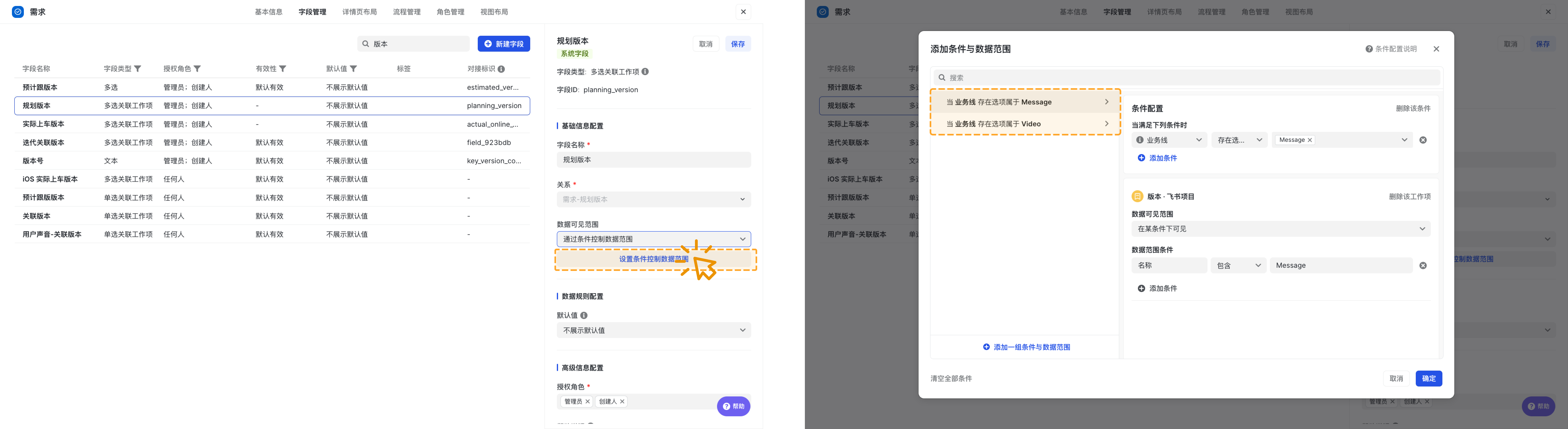The image size is (1568, 429).
Task: Click the 需求 app logo in left window
Action: click(x=18, y=12)
